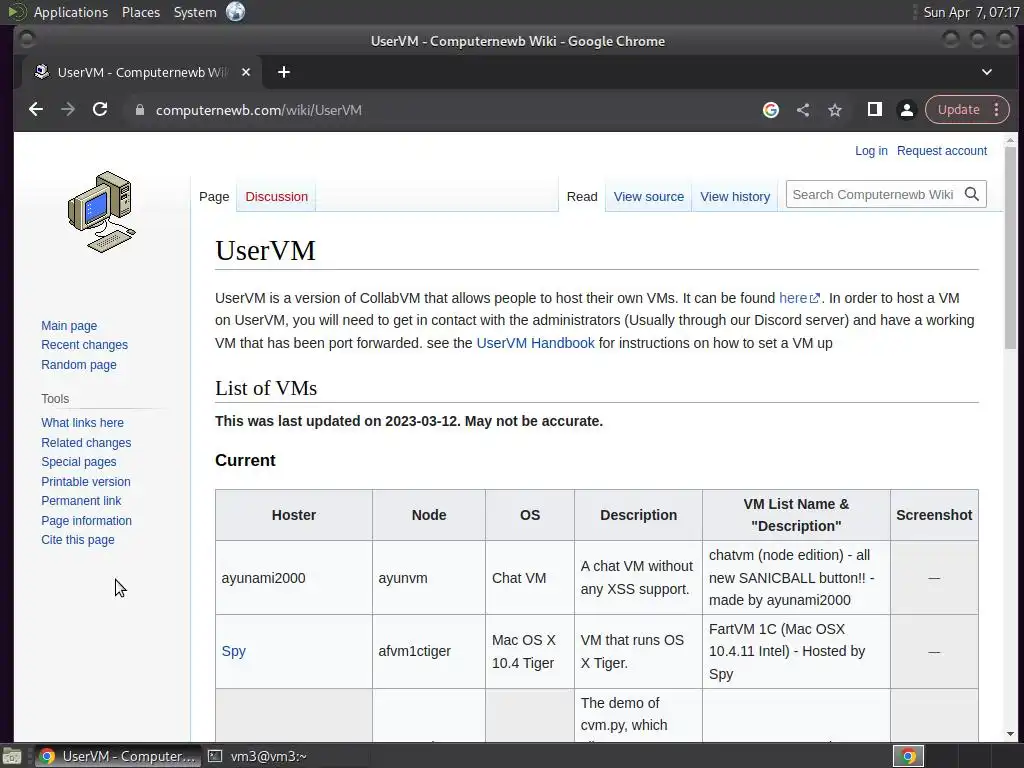The image size is (1024, 768).
Task: Open the System menu
Action: point(195,12)
